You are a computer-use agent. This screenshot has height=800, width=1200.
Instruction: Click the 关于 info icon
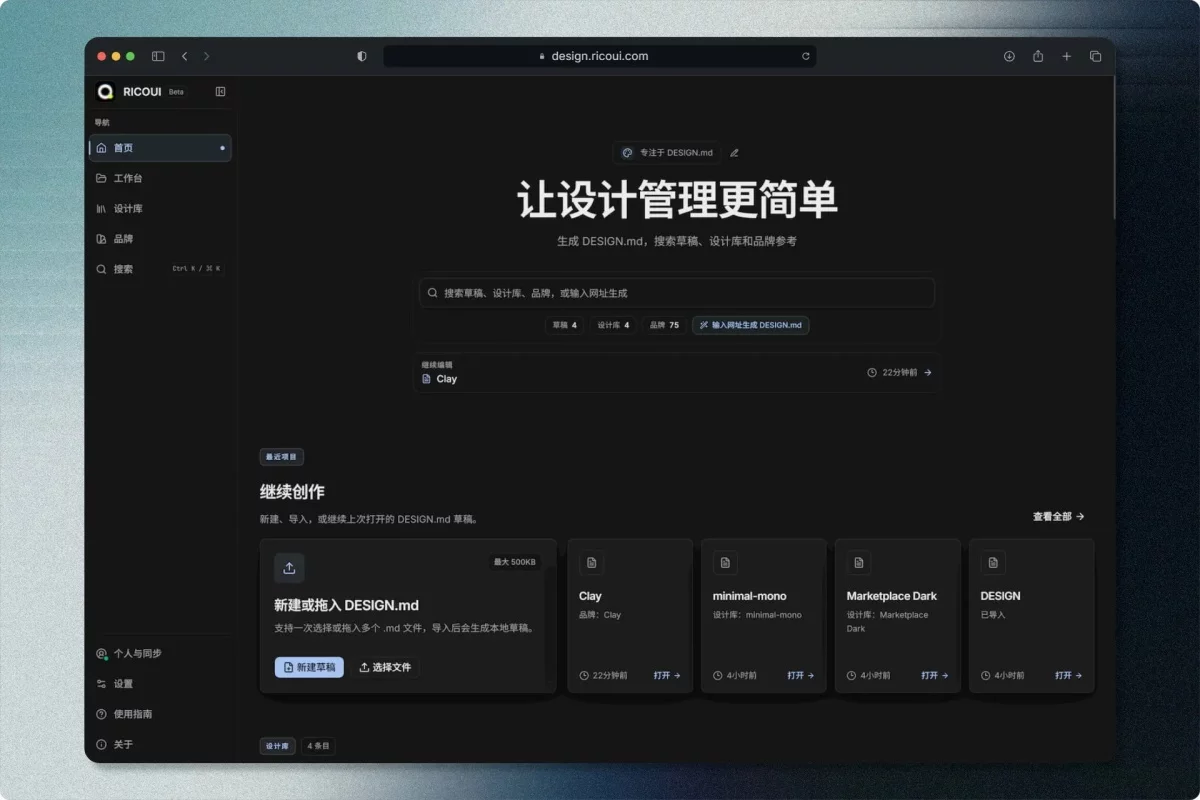(x=101, y=745)
